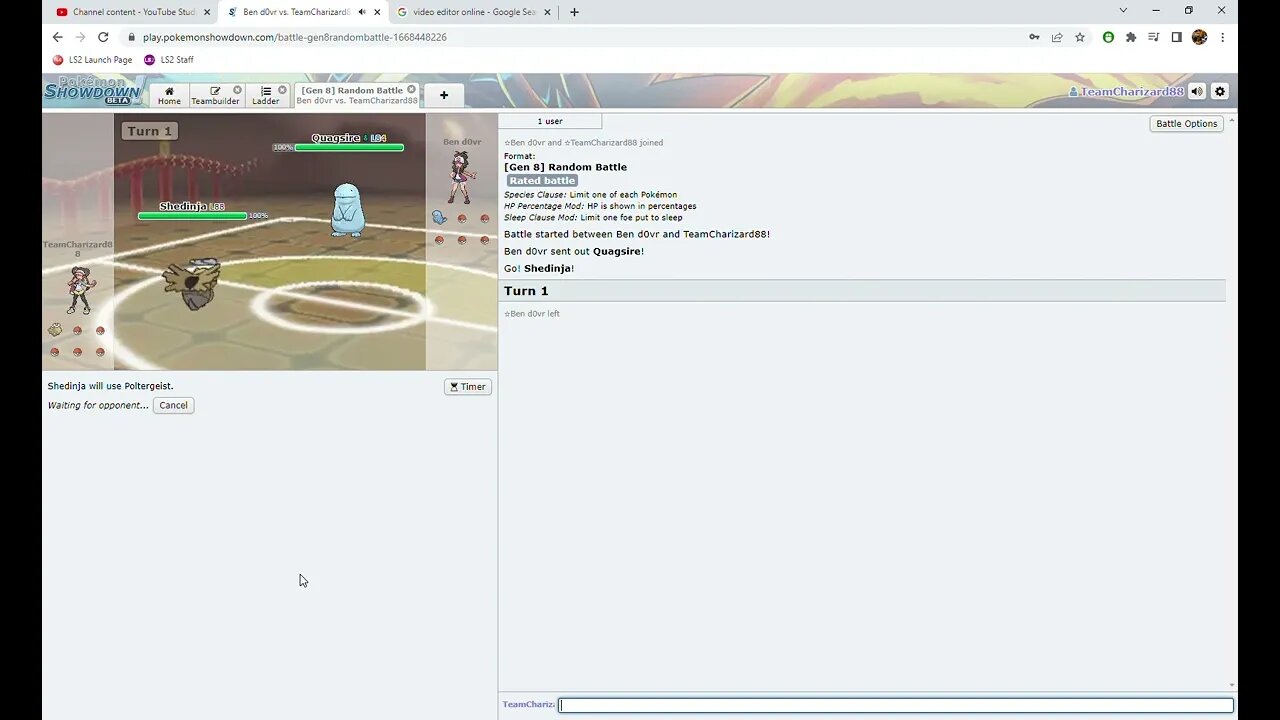The image size is (1280, 720).
Task: Bookmark this tab with the star
Action: (1080, 37)
